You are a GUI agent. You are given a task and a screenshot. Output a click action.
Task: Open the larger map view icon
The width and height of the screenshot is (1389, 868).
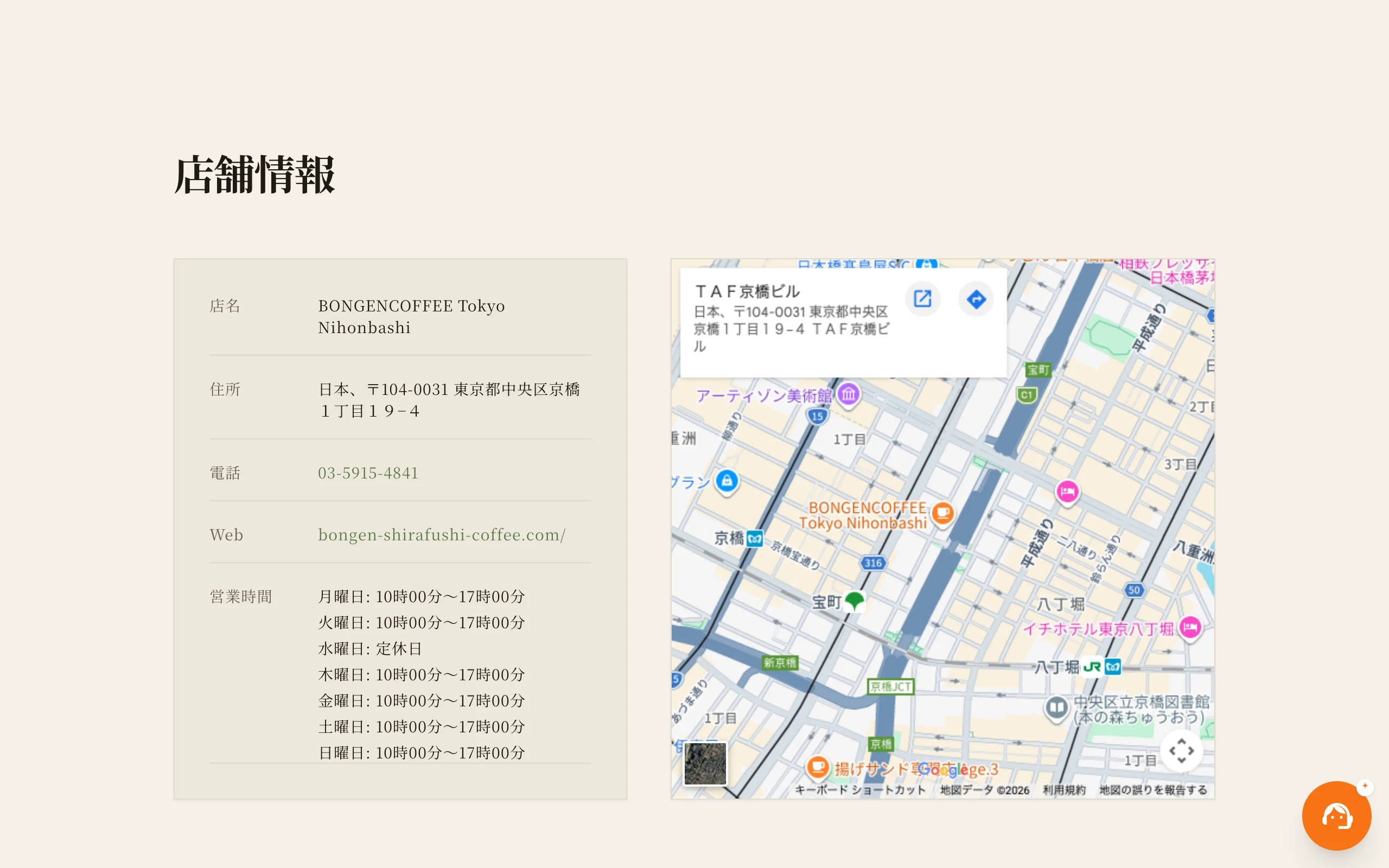(922, 298)
